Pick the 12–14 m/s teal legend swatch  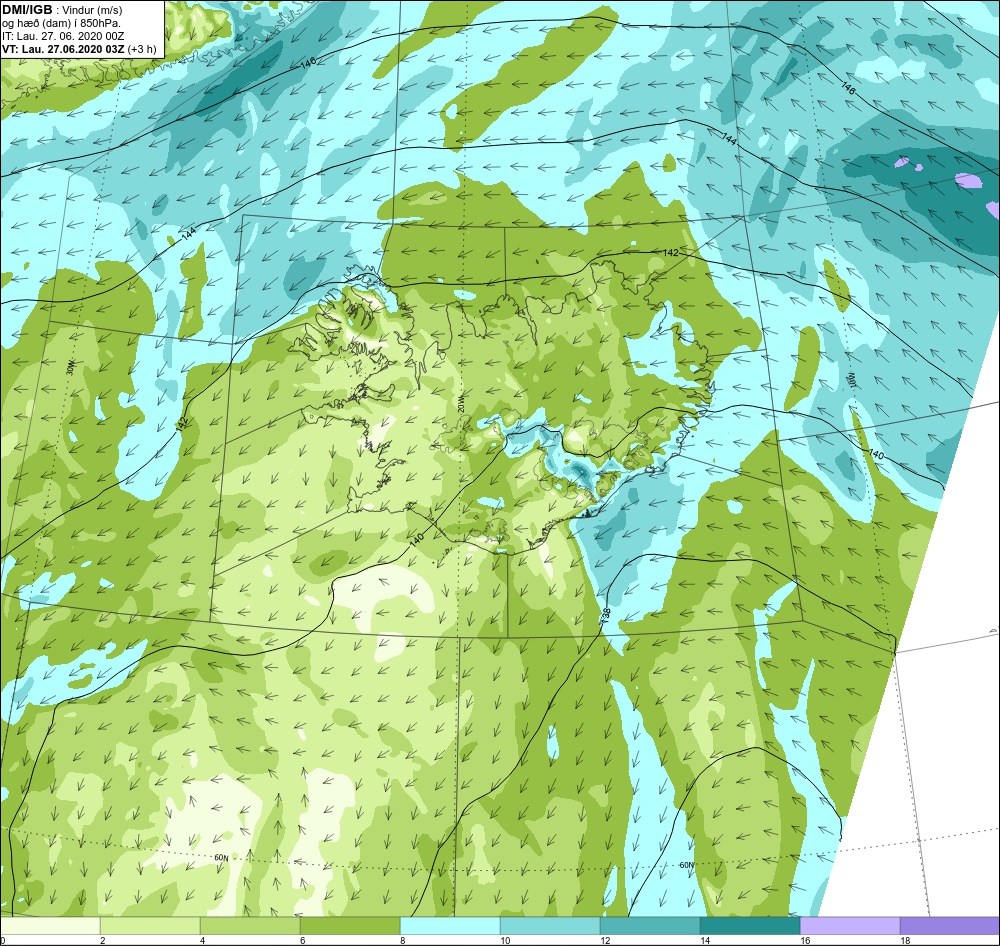tap(650, 925)
